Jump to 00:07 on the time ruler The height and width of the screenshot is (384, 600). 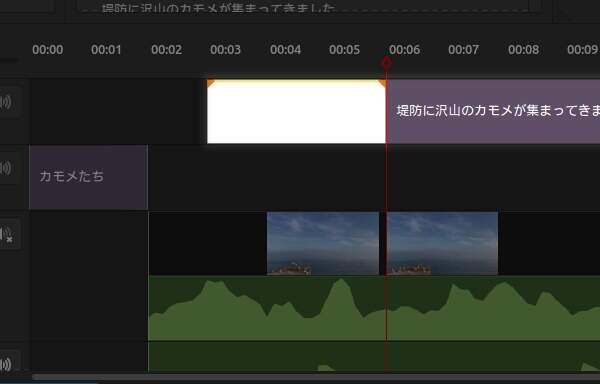point(463,50)
